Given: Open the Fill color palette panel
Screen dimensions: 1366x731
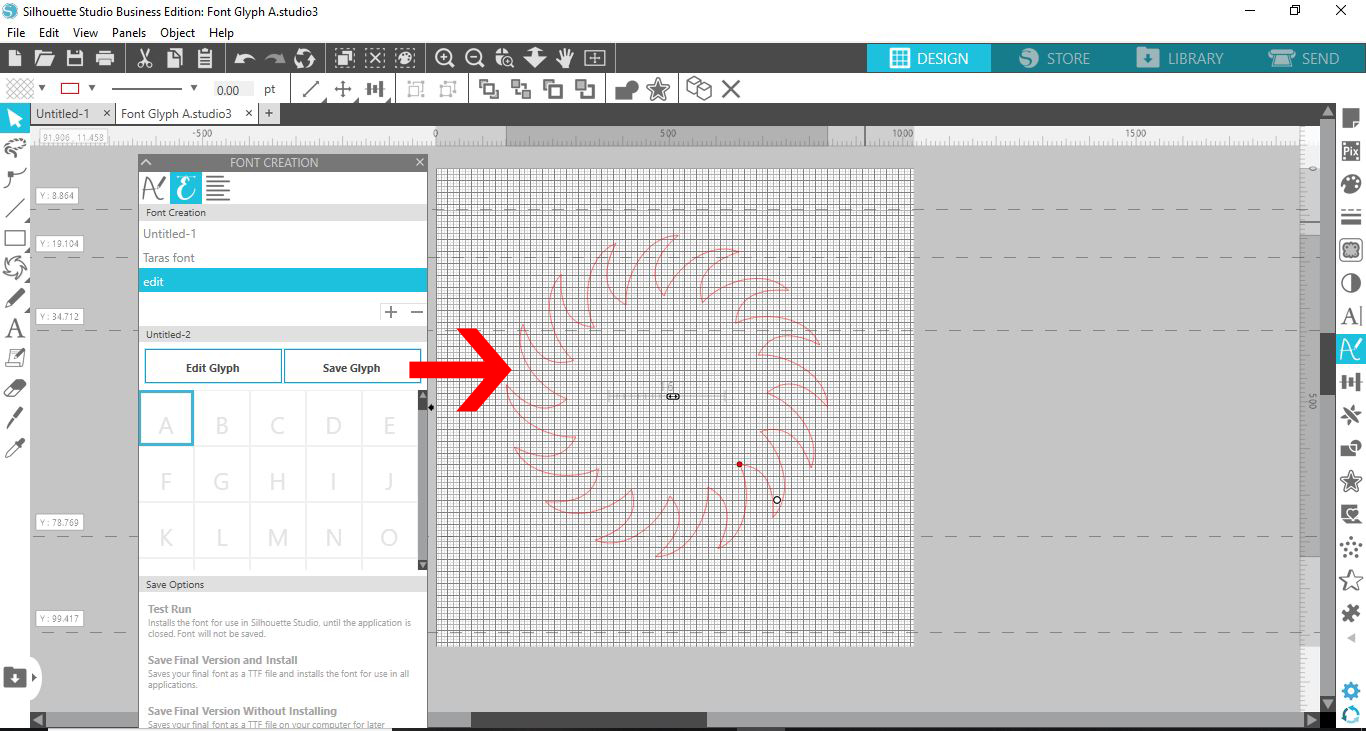Looking at the screenshot, I should (1351, 185).
